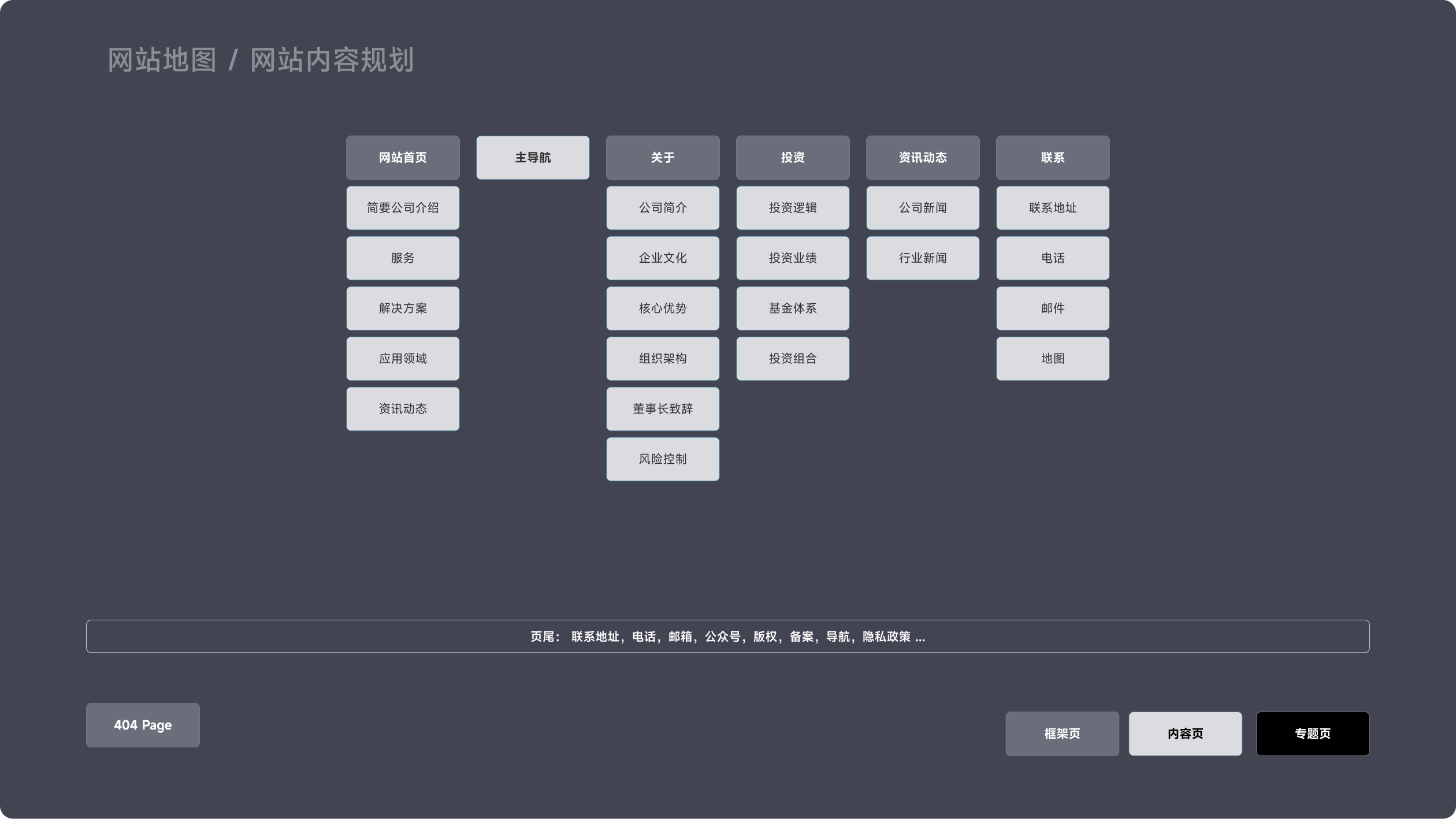The image size is (1456, 819).
Task: Select the 应用领域 item
Action: [x=403, y=359]
